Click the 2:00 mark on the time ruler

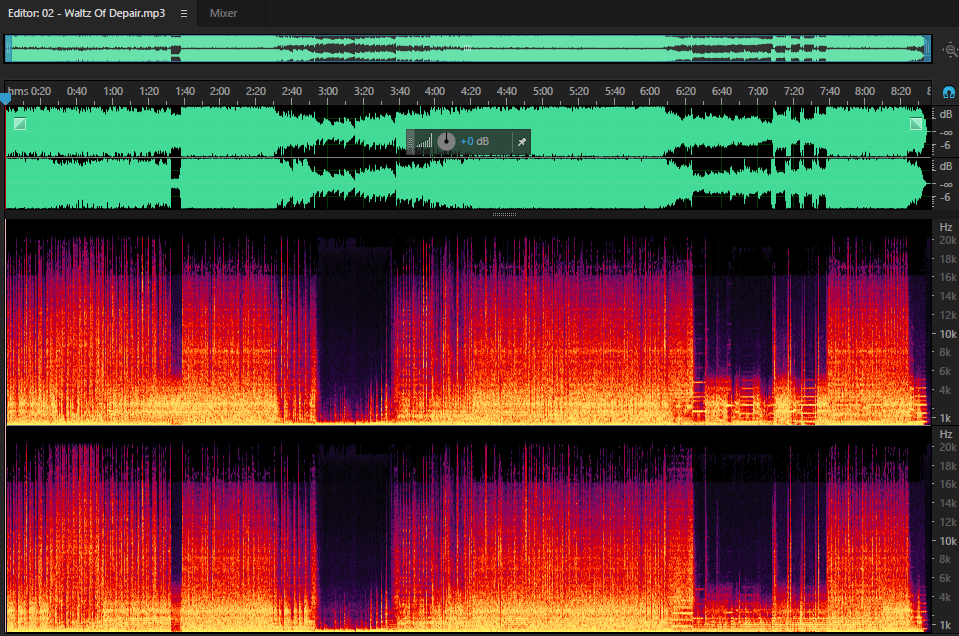pos(220,91)
